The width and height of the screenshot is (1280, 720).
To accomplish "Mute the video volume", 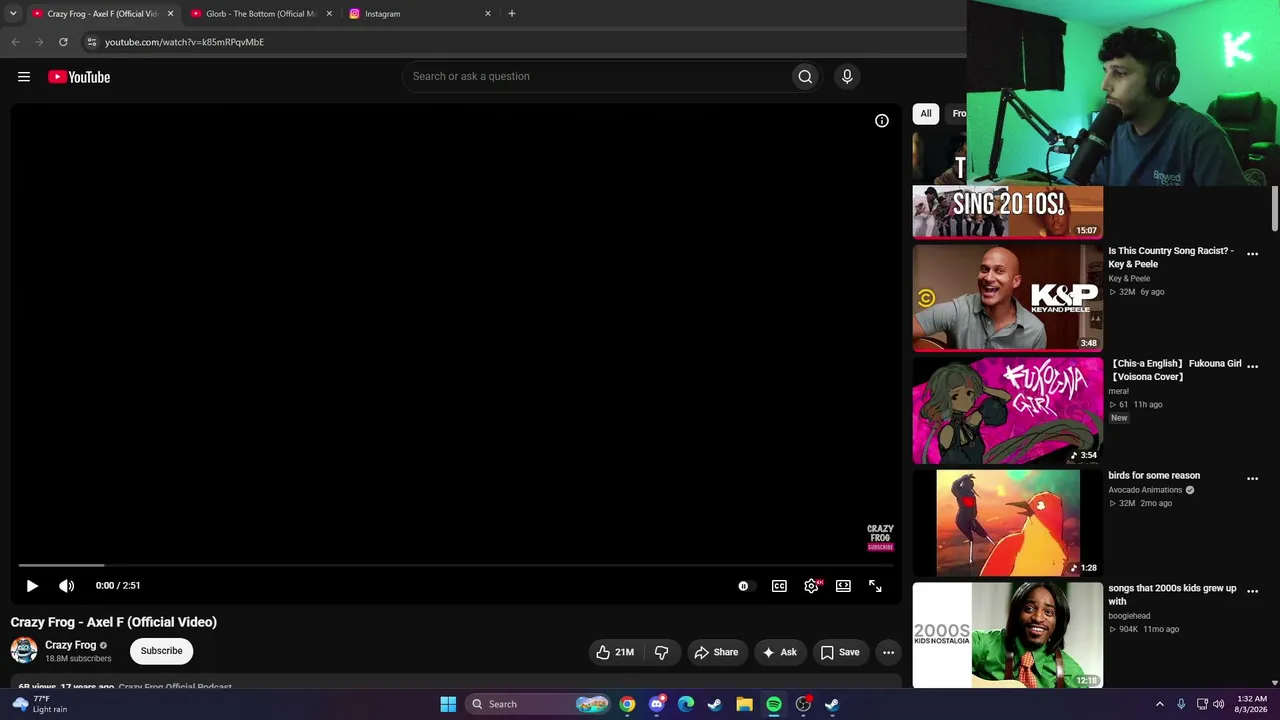I will 66,586.
